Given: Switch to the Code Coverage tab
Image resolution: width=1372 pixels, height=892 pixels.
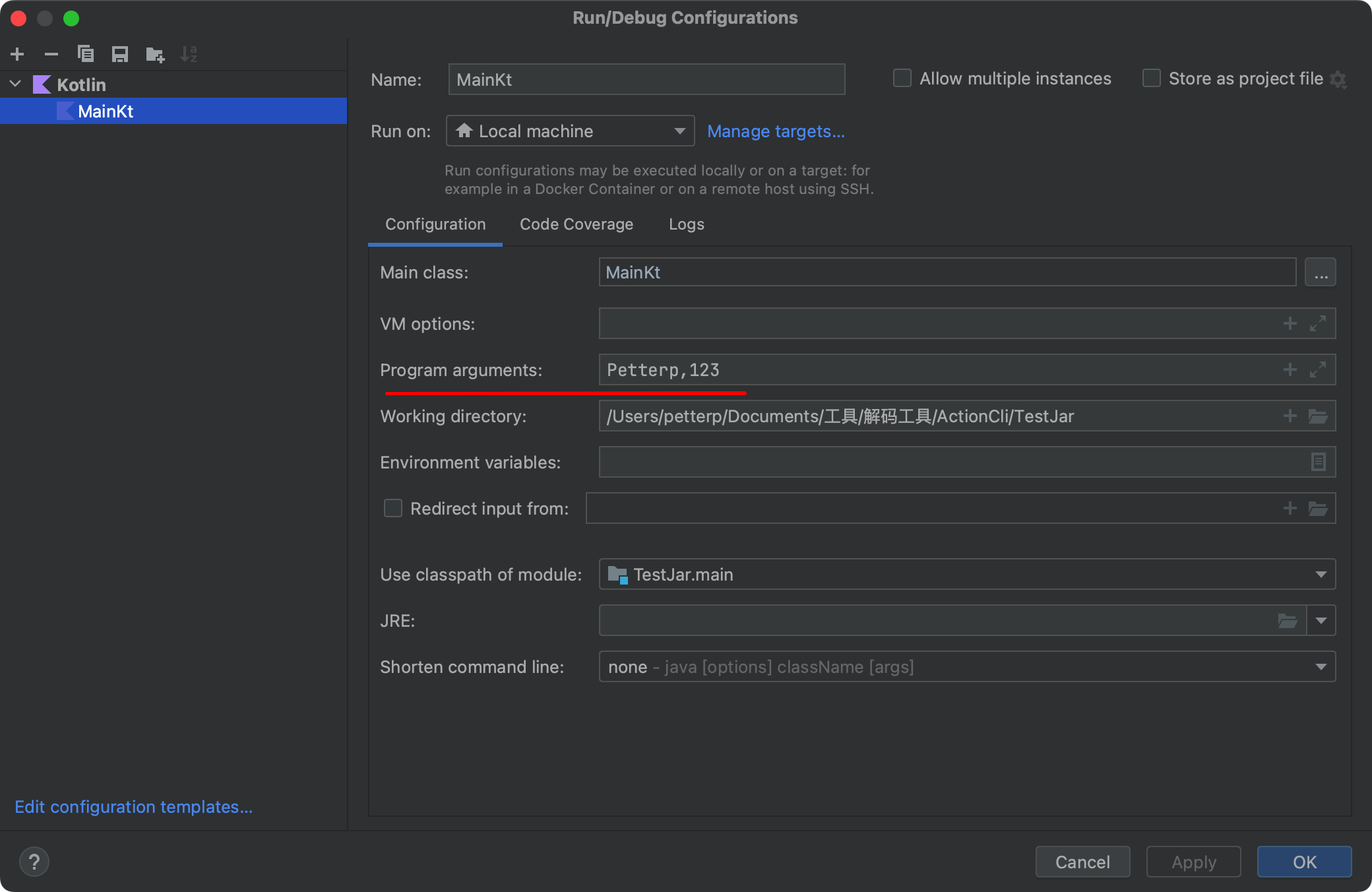Looking at the screenshot, I should [577, 224].
